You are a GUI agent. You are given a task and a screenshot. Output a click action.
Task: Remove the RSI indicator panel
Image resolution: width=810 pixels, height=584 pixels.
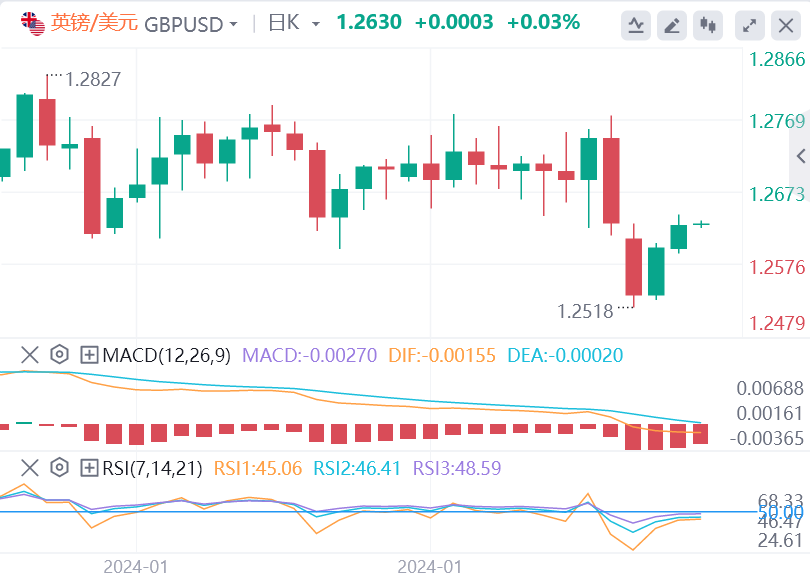click(x=29, y=468)
